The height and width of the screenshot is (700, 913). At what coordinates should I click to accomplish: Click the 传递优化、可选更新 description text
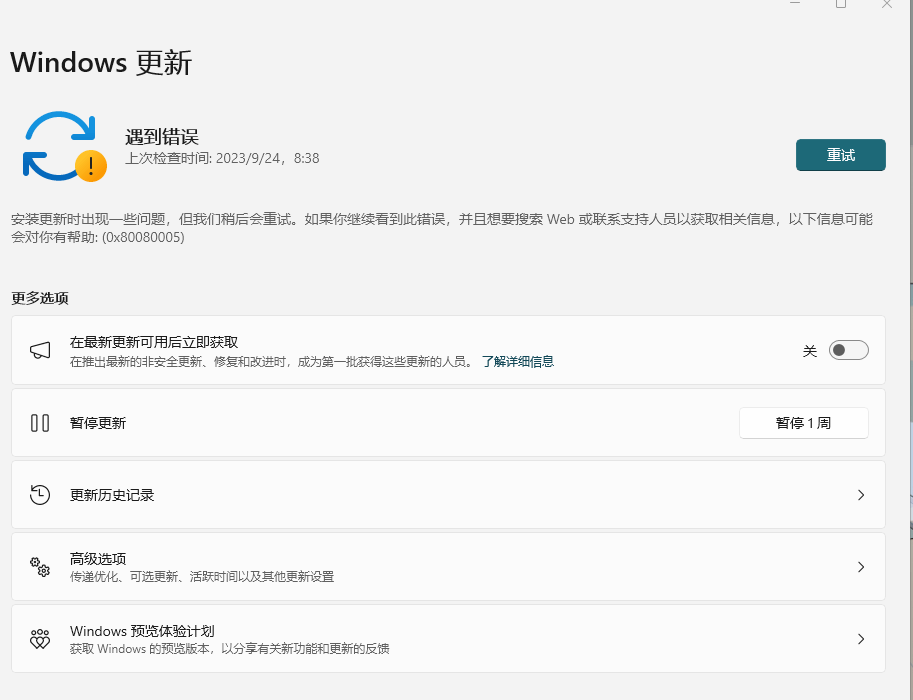pyautogui.click(x=202, y=577)
